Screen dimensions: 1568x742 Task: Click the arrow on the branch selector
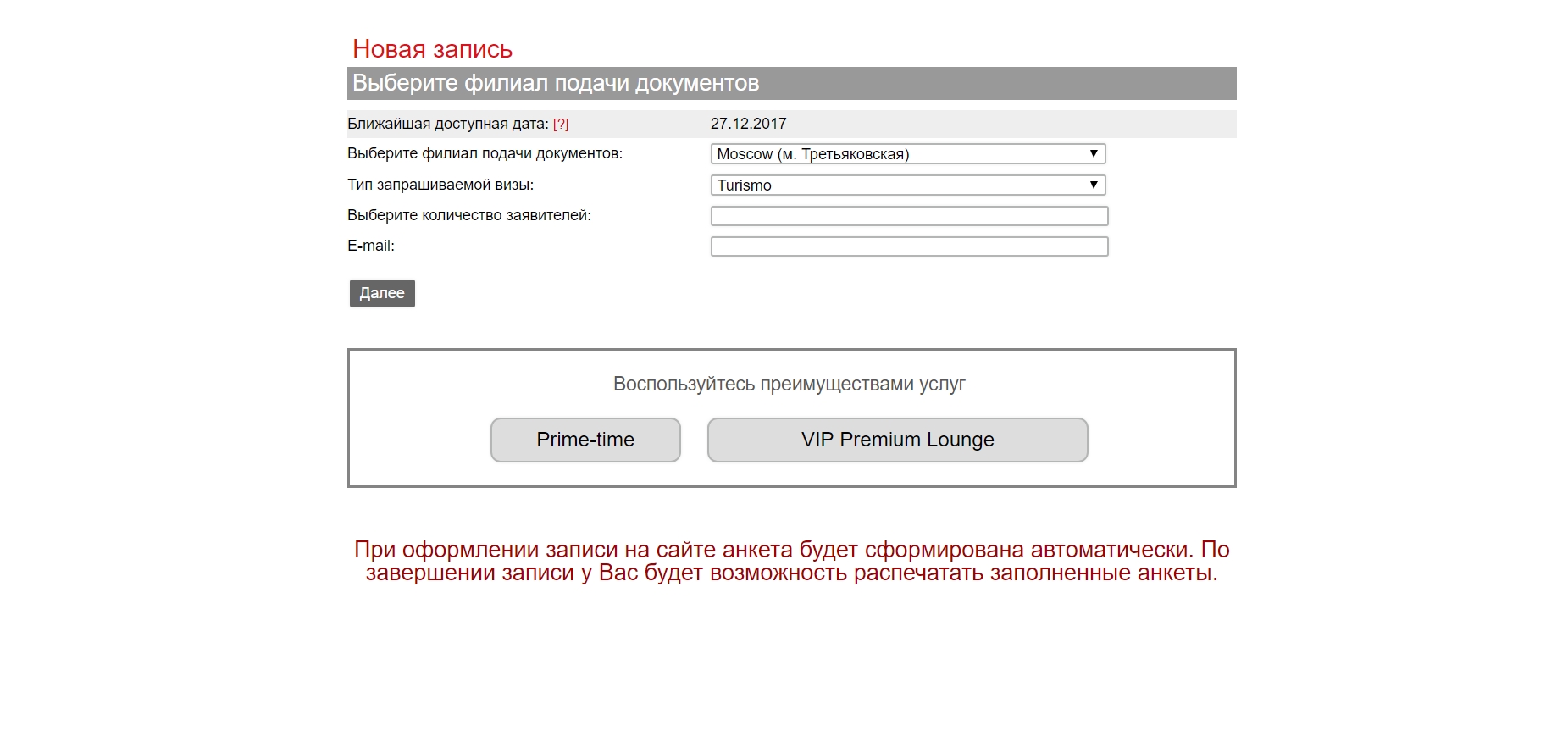click(x=1094, y=153)
